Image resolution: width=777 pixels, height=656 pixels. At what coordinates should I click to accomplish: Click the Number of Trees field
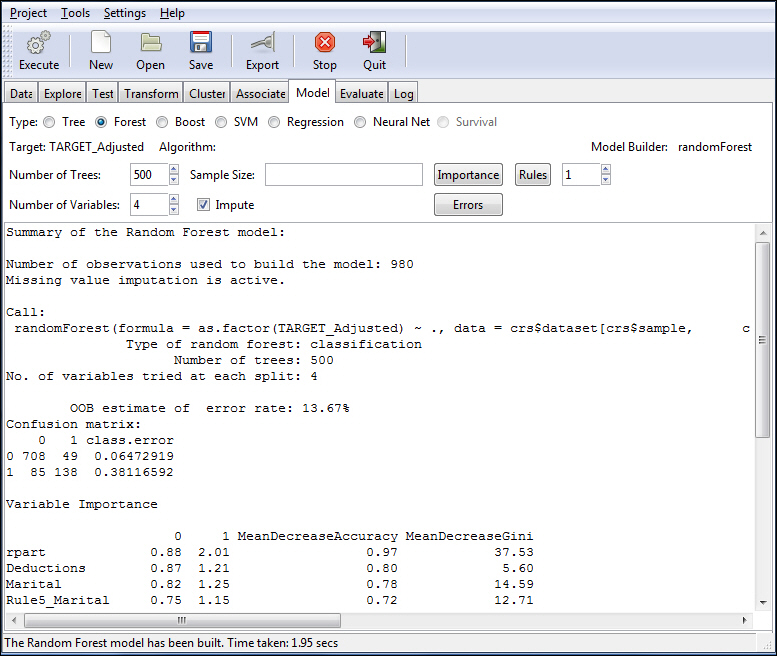pos(149,175)
